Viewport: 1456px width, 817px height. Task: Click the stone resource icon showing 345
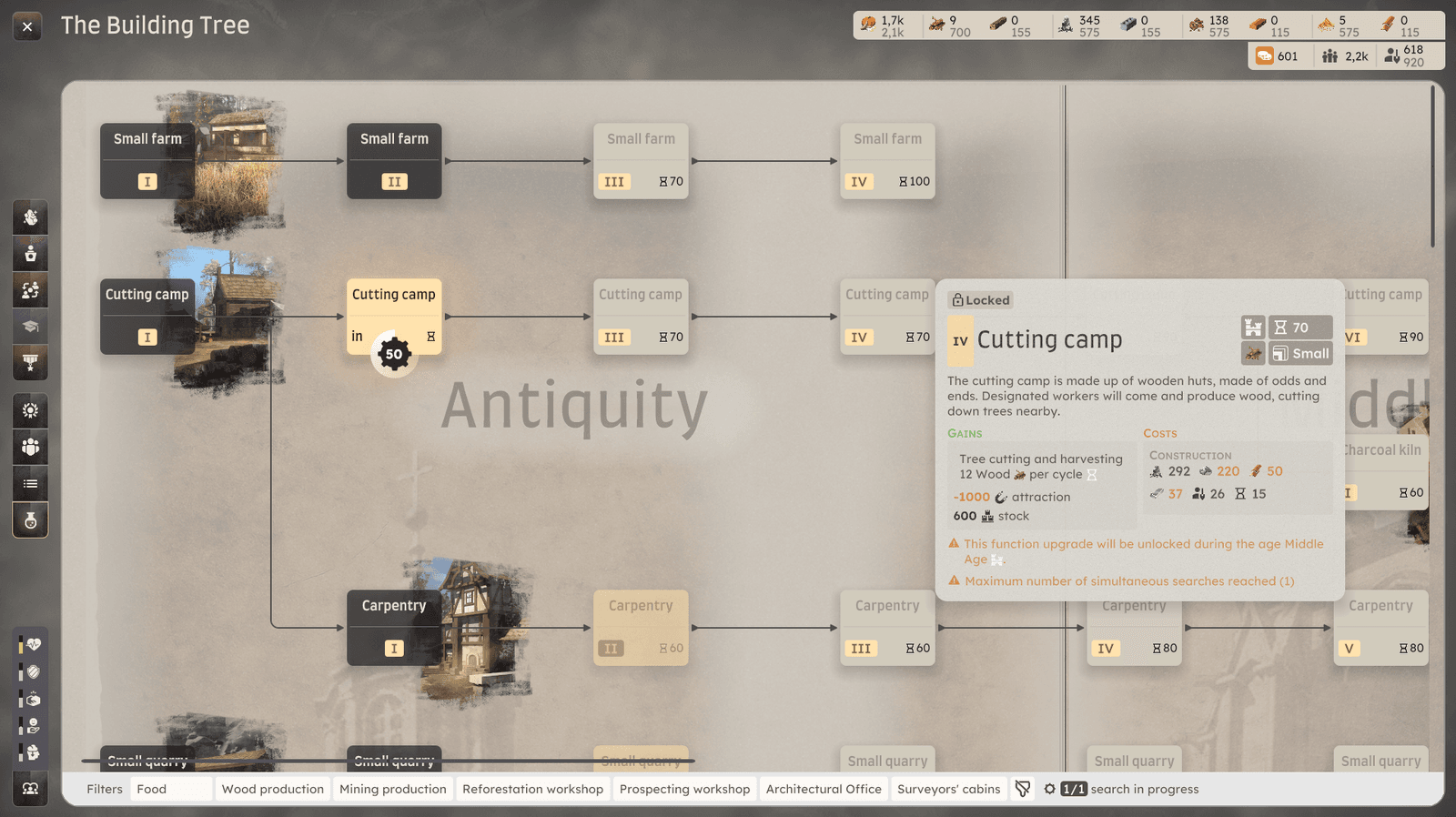tap(1066, 25)
